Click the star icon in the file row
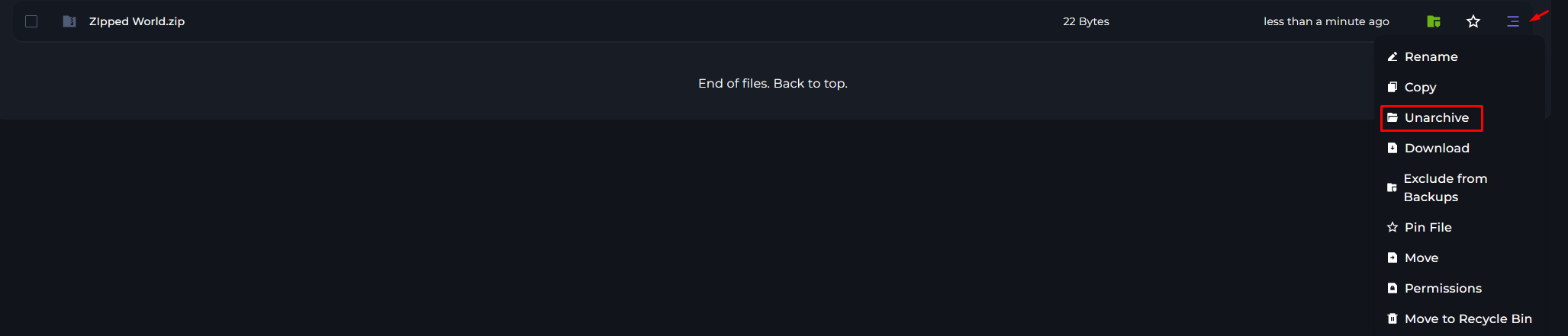The height and width of the screenshot is (336, 1568). (x=1473, y=21)
